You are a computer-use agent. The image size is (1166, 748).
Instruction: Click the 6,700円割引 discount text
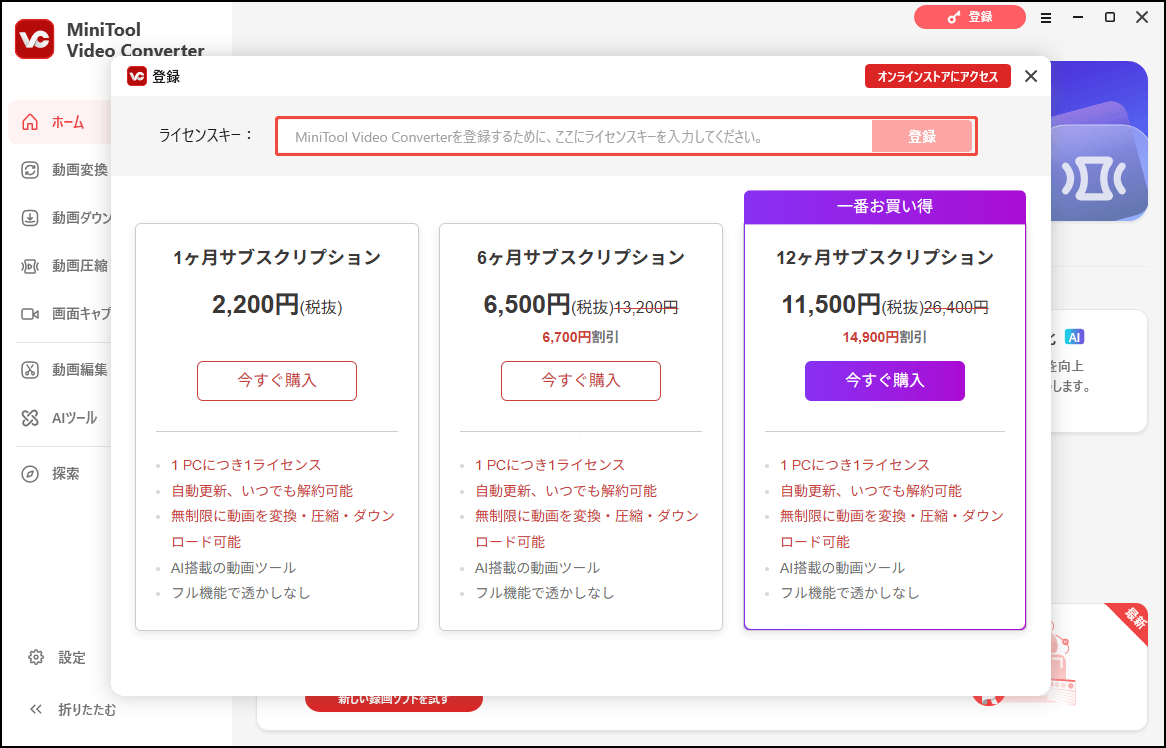[581, 338]
